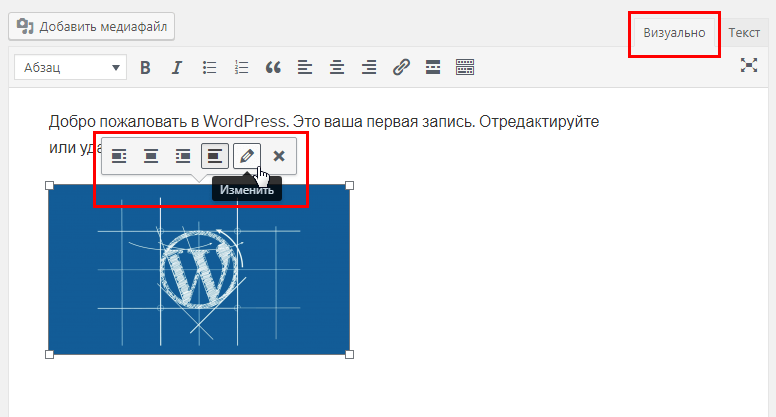Enter distraction-free fullscreen mode
Screen dimensions: 776x417
click(x=749, y=65)
